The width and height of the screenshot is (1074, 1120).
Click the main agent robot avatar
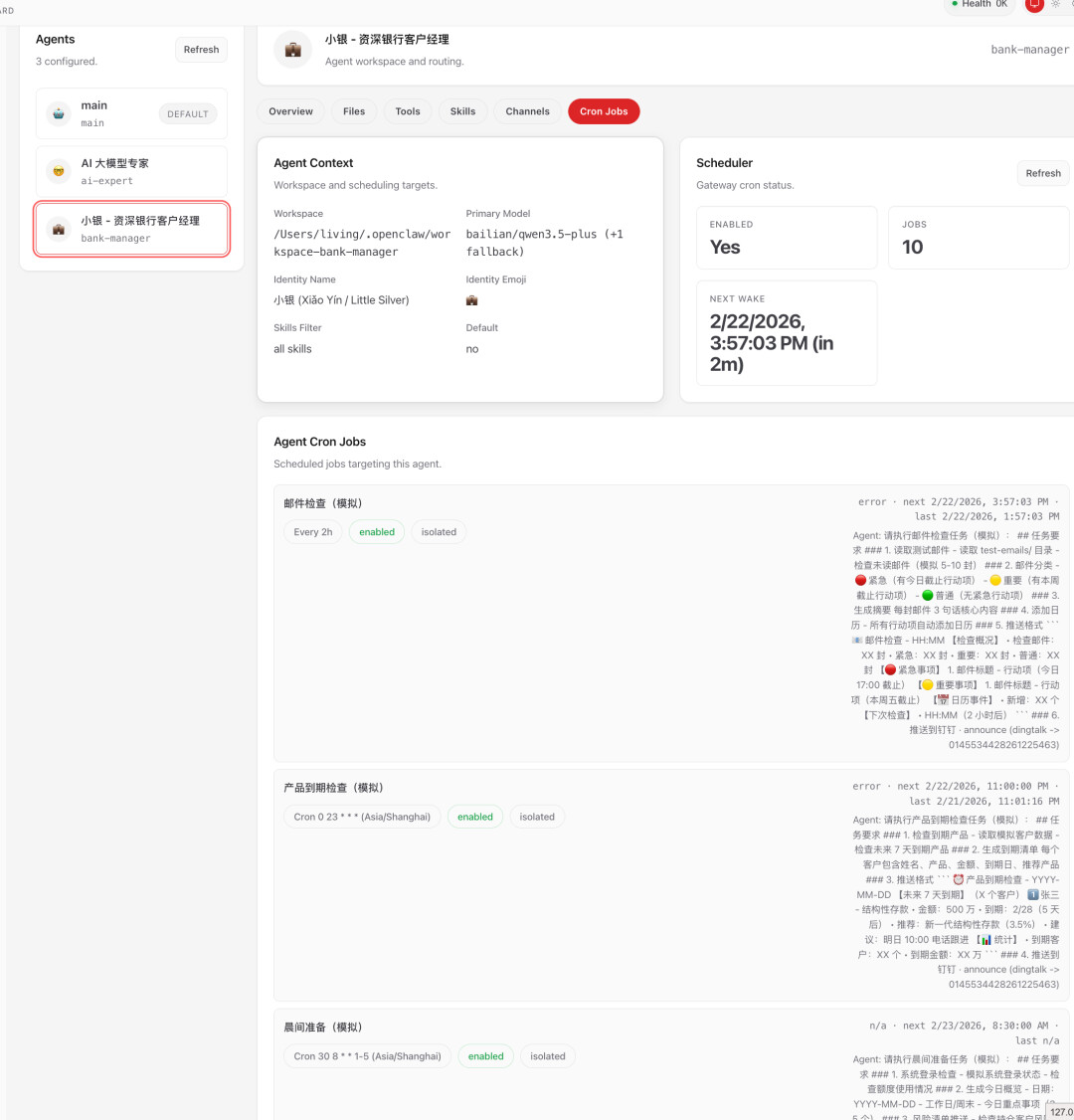click(59, 113)
